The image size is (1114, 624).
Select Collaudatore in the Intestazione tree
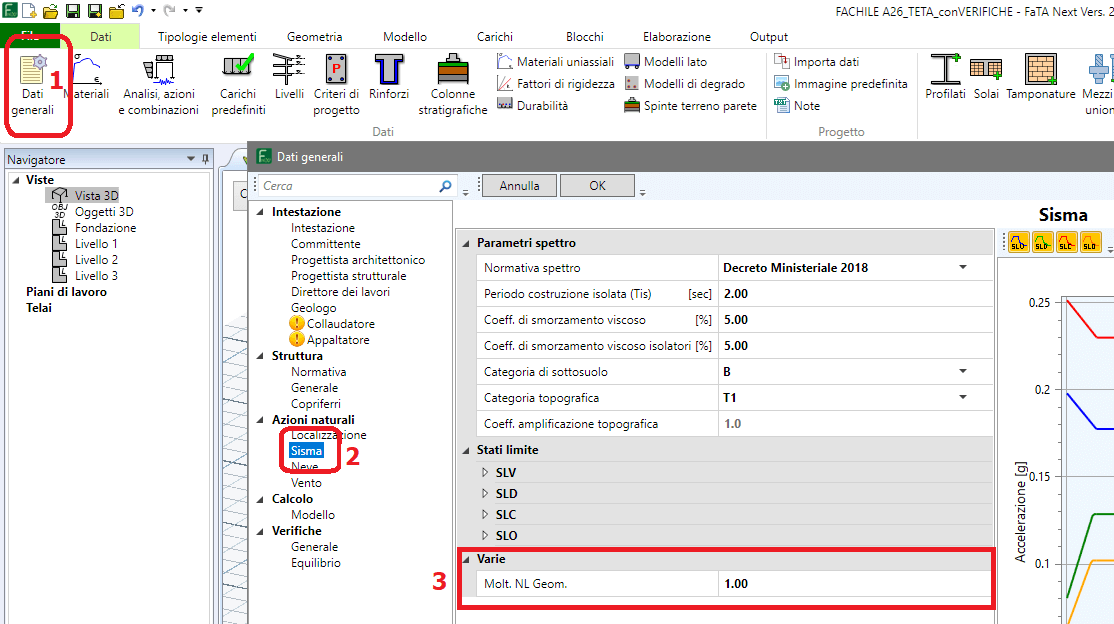[340, 324]
